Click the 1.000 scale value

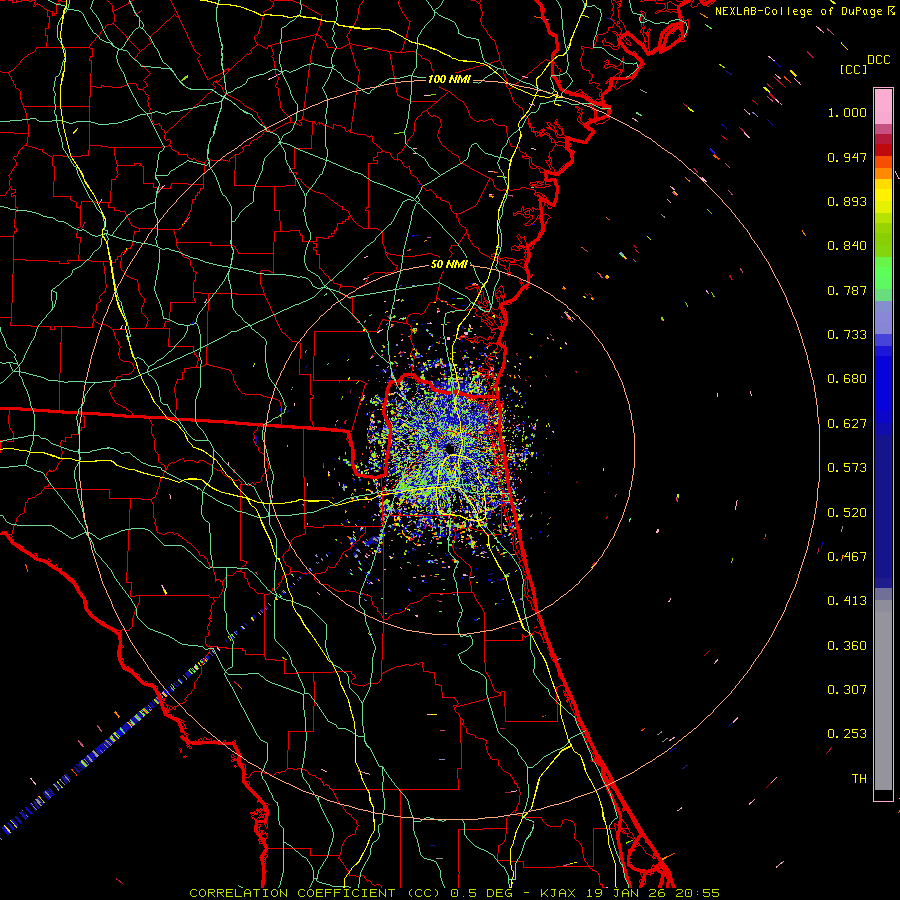pyautogui.click(x=847, y=112)
